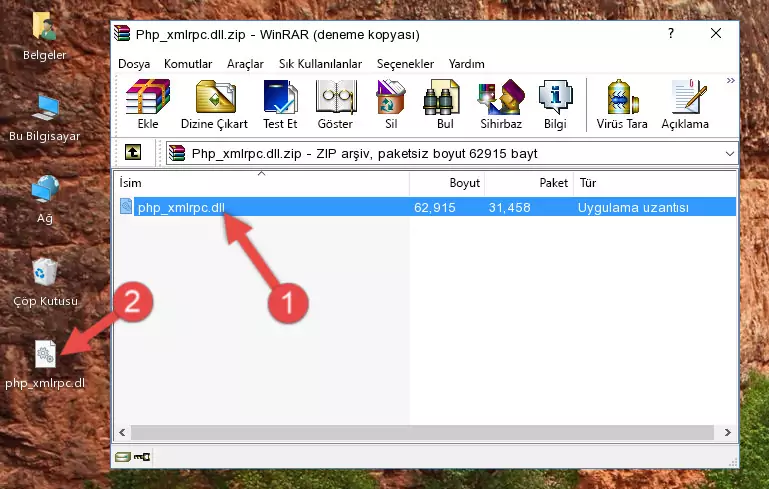The image size is (769, 489).
Task: Open the Dosya menu
Action: [134, 64]
